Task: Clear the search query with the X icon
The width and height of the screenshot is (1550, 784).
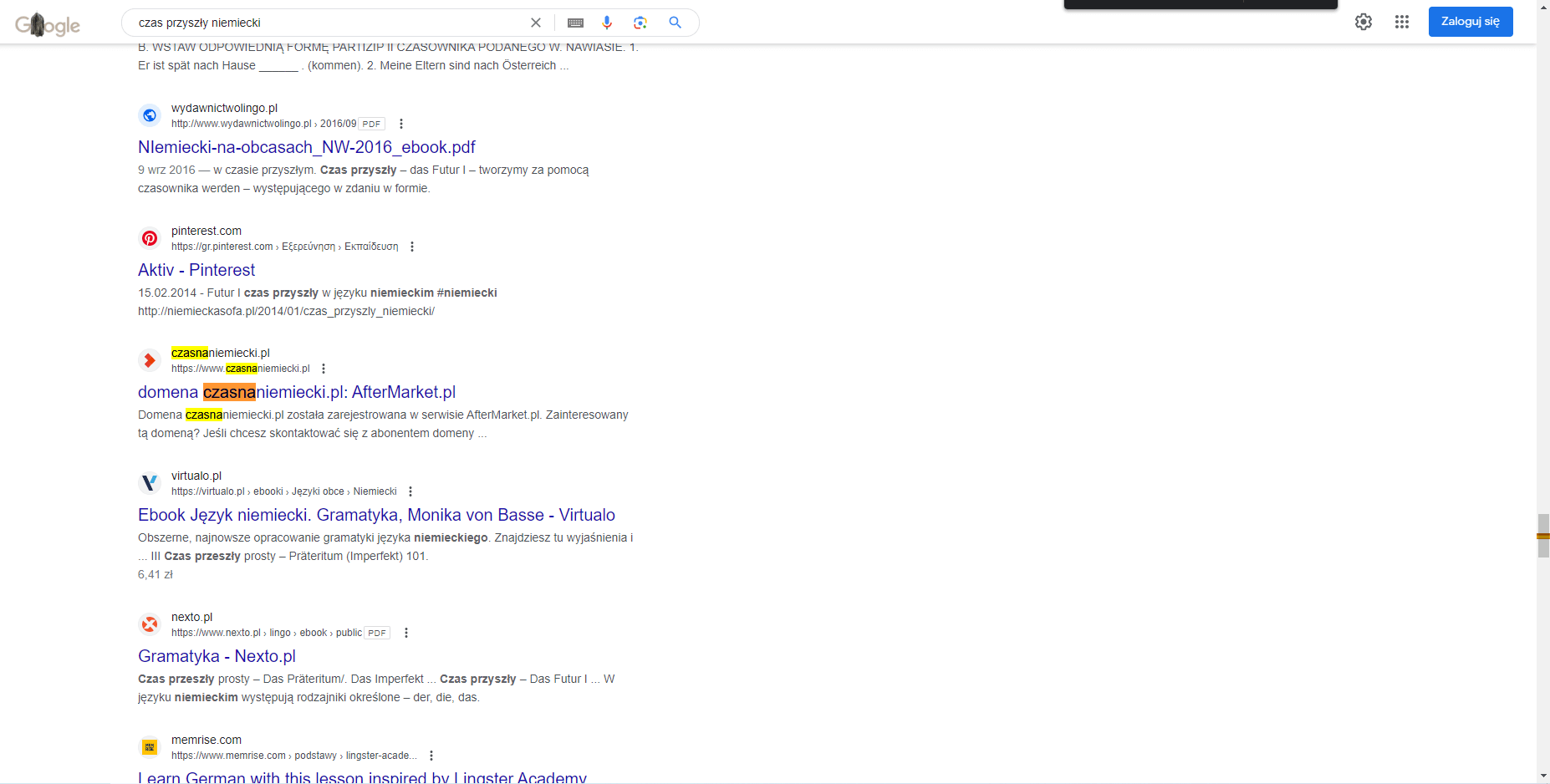Action: pos(536,23)
